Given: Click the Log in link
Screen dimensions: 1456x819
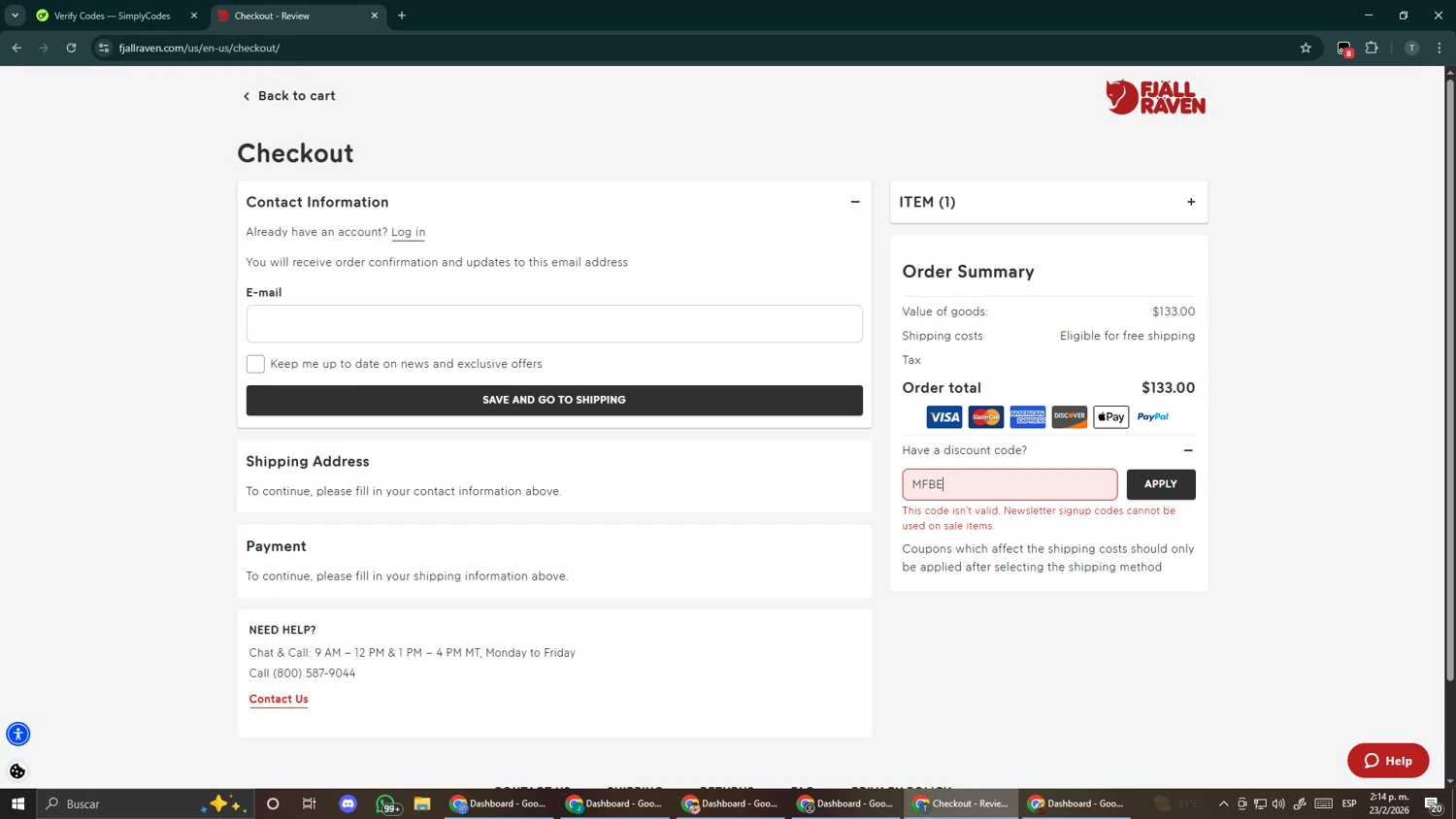Looking at the screenshot, I should pos(408,232).
